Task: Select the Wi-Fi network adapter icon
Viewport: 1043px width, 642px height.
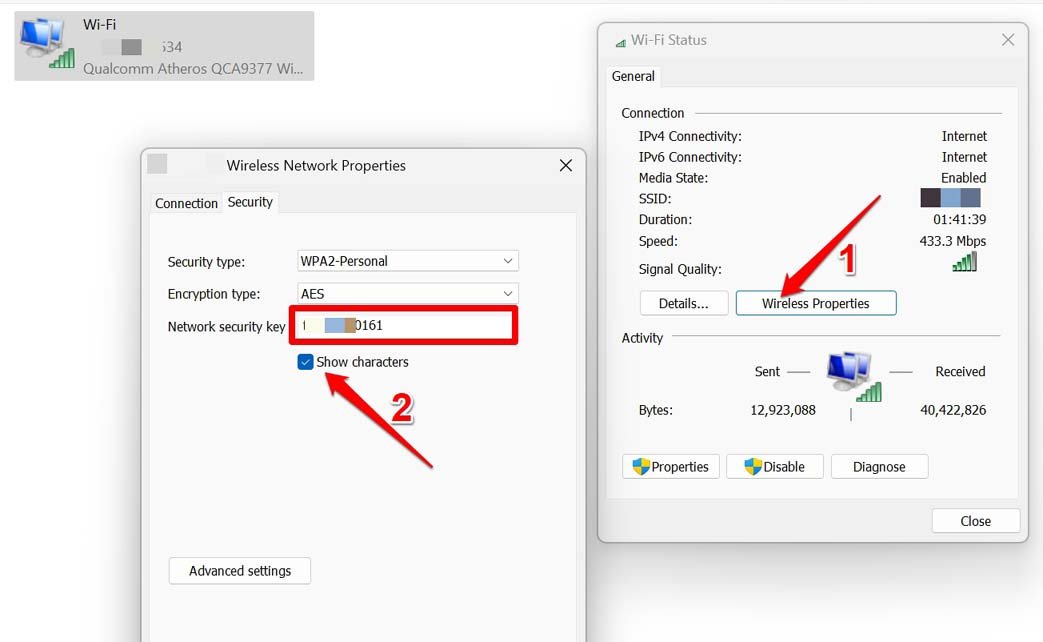Action: 47,43
